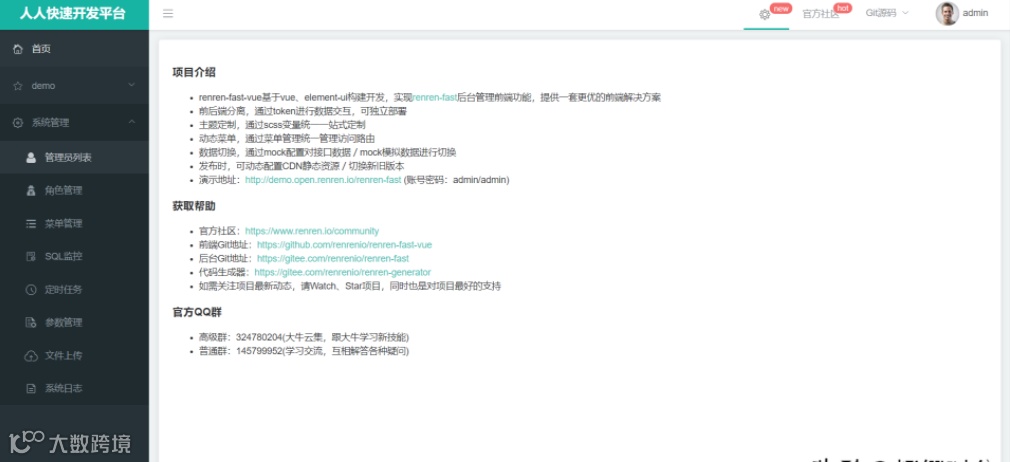Click the admin avatar picture
Image resolution: width=1010 pixels, height=462 pixels.
947,14
